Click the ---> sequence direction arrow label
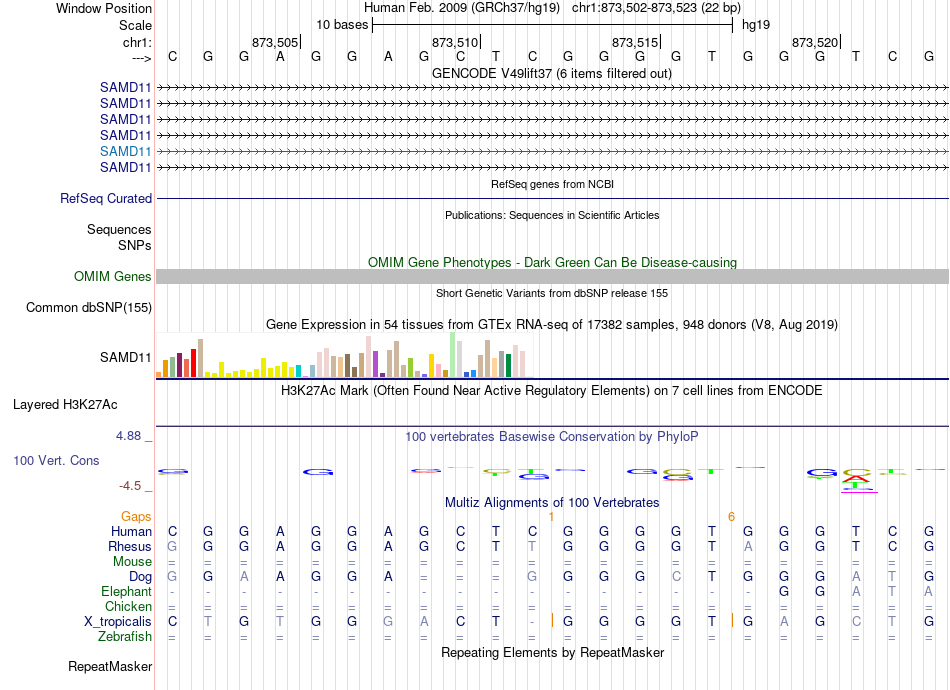This screenshot has width=950, height=690. tap(141, 58)
